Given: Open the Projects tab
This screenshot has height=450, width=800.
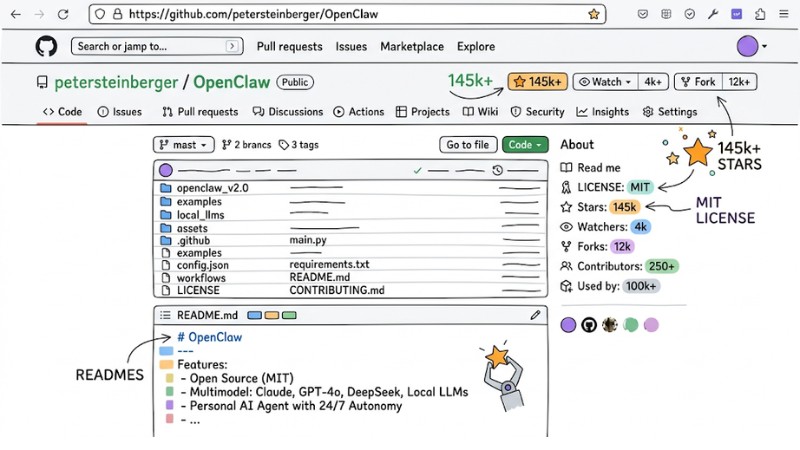Looking at the screenshot, I should 423,112.
